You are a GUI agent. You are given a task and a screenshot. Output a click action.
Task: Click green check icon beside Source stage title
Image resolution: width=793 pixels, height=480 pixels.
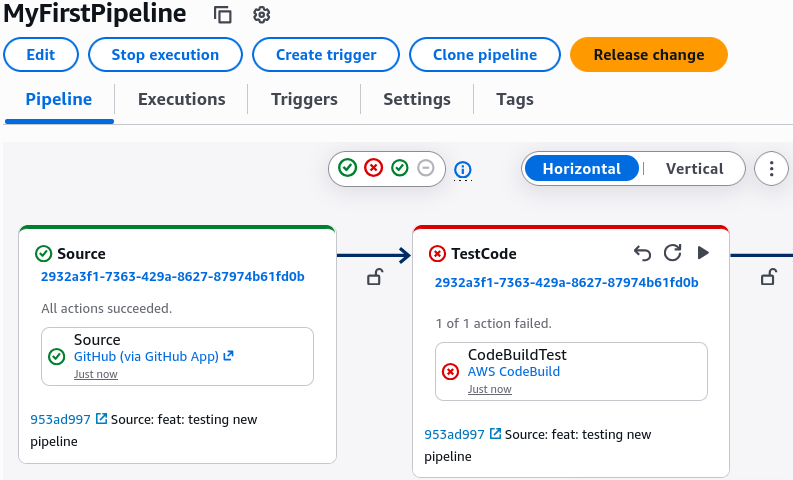coord(43,253)
